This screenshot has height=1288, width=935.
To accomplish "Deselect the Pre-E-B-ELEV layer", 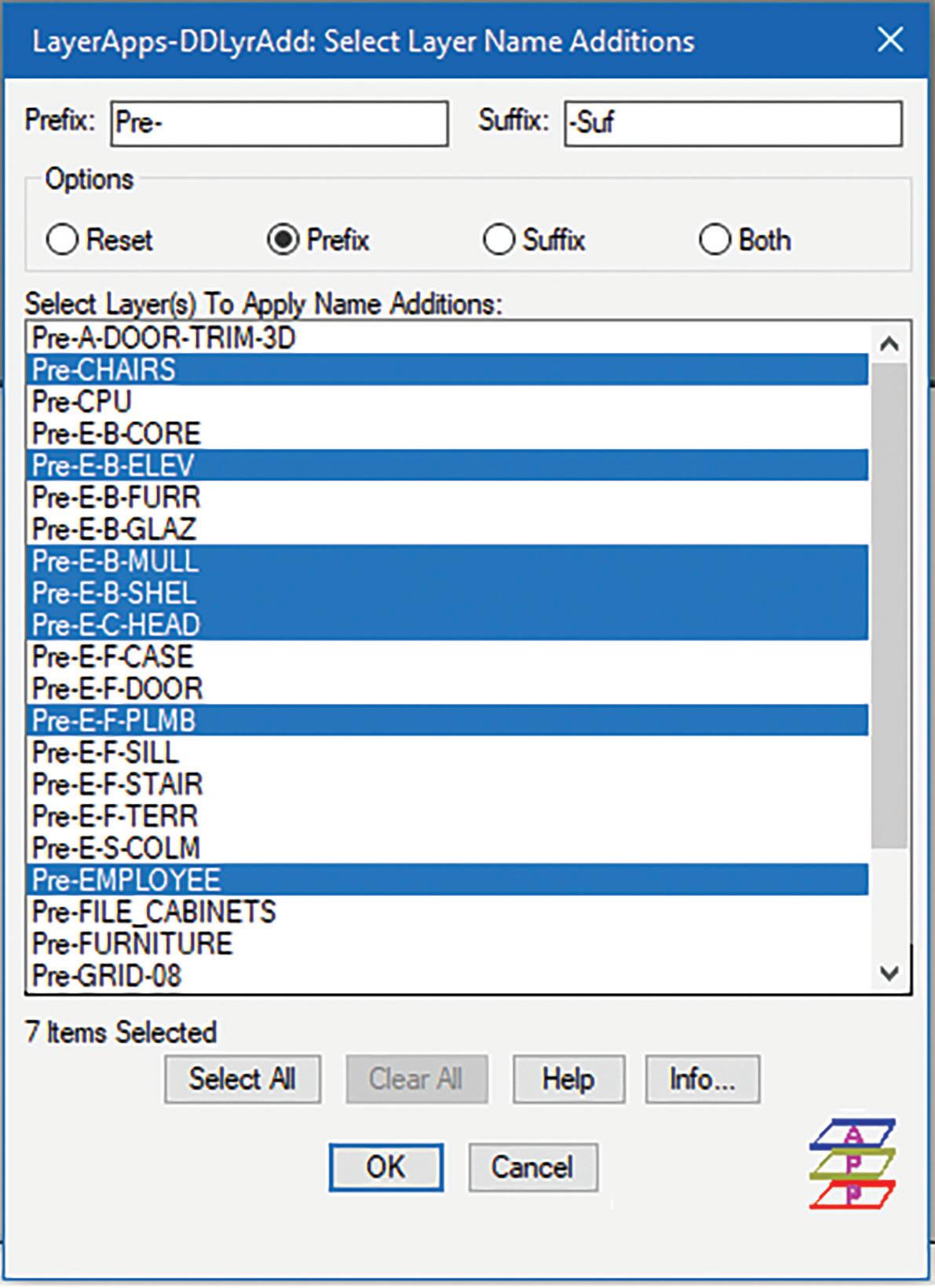I will pos(447,465).
